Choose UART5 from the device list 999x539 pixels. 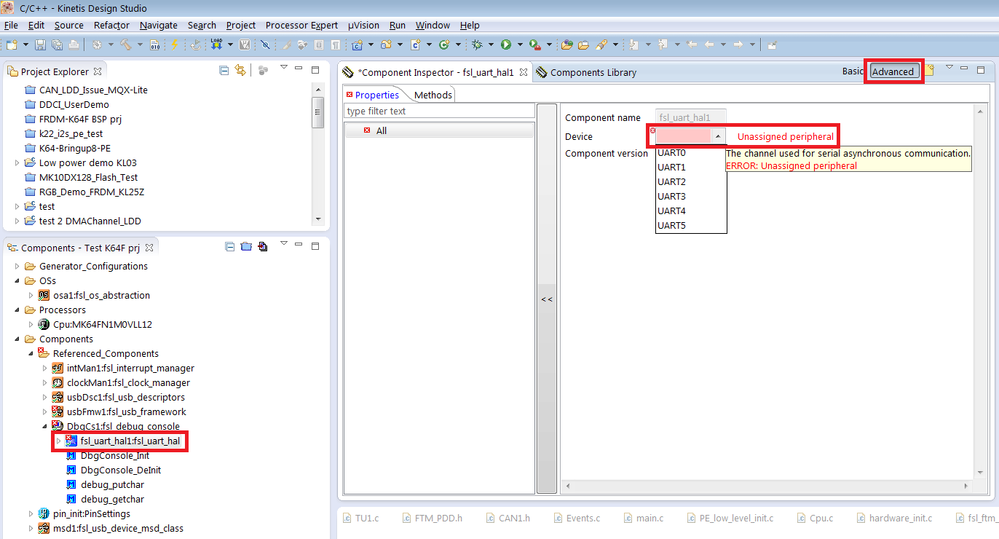(x=691, y=226)
